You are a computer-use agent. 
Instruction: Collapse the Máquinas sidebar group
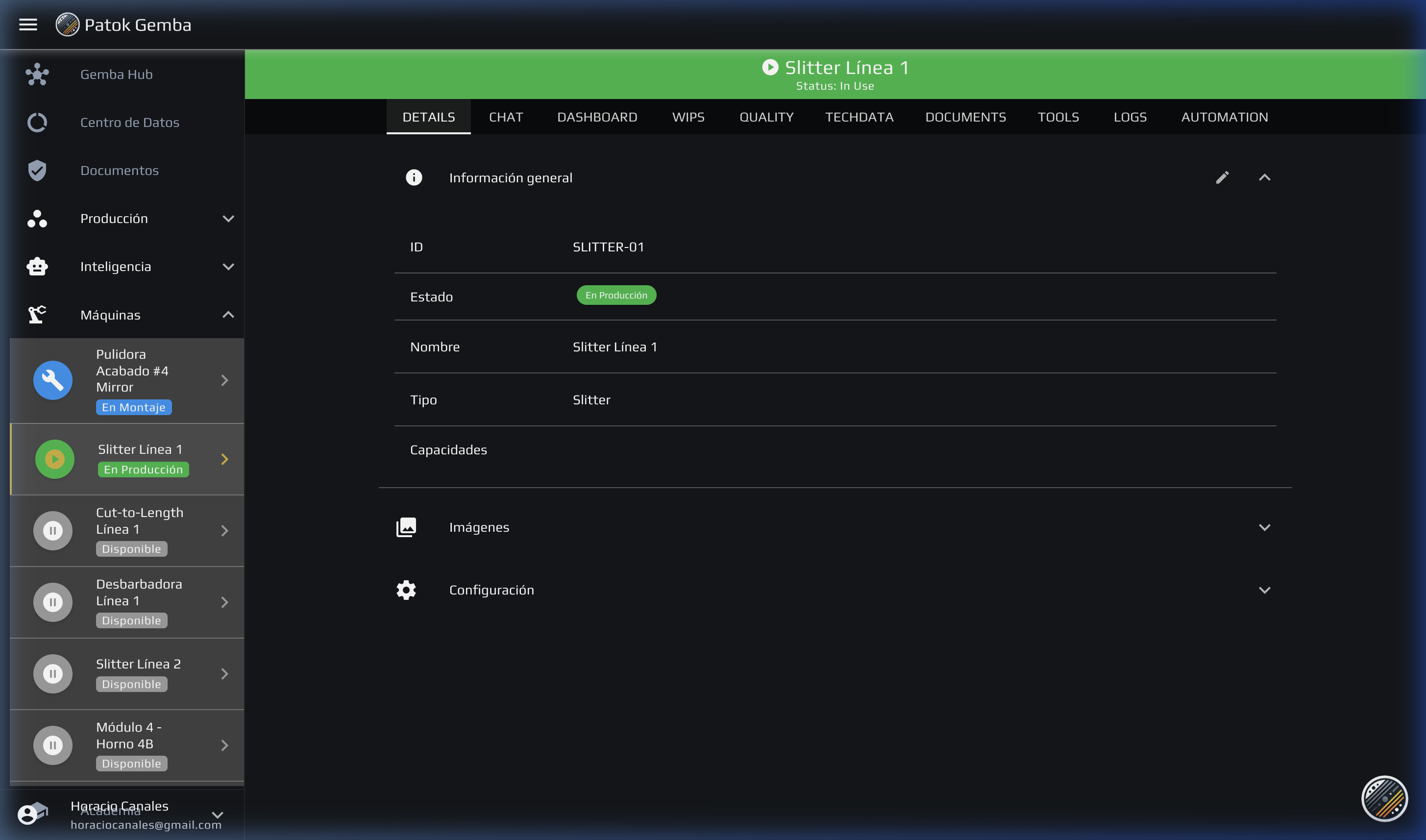(229, 314)
